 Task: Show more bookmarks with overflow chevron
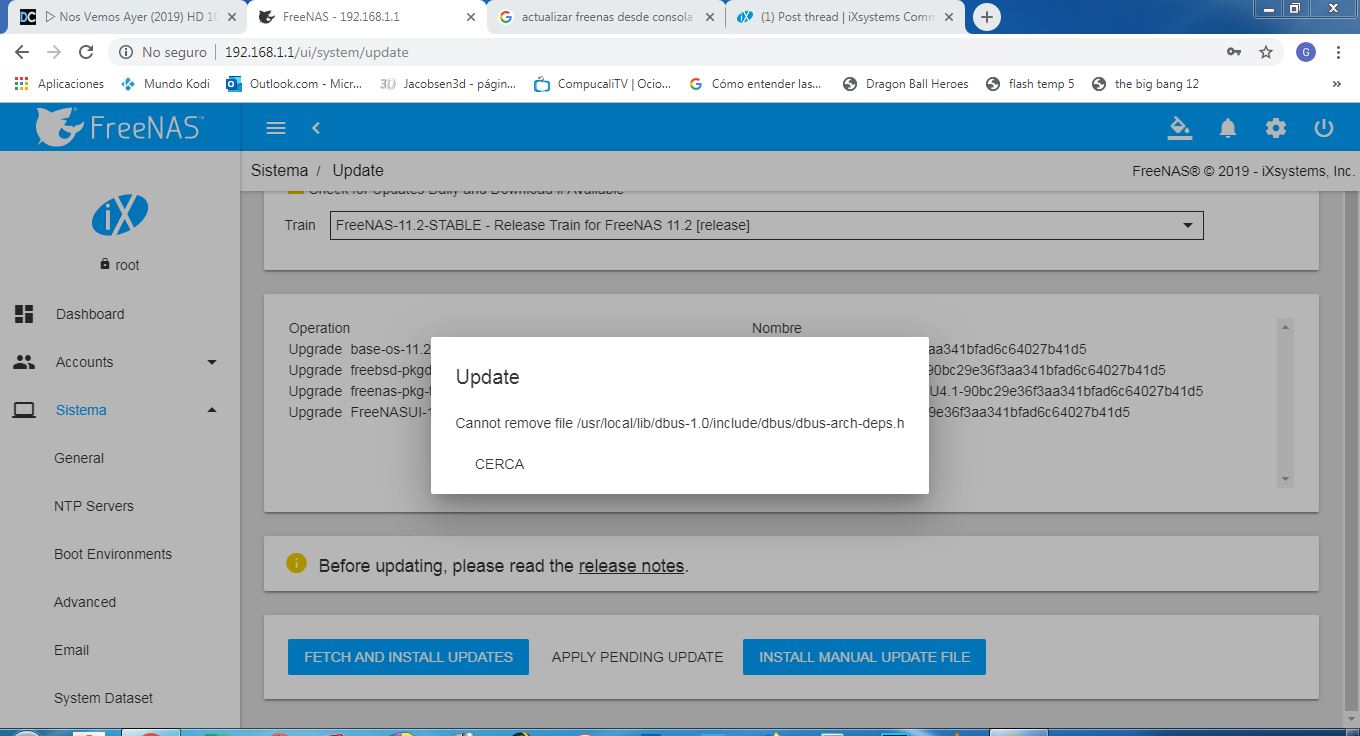[x=1337, y=84]
